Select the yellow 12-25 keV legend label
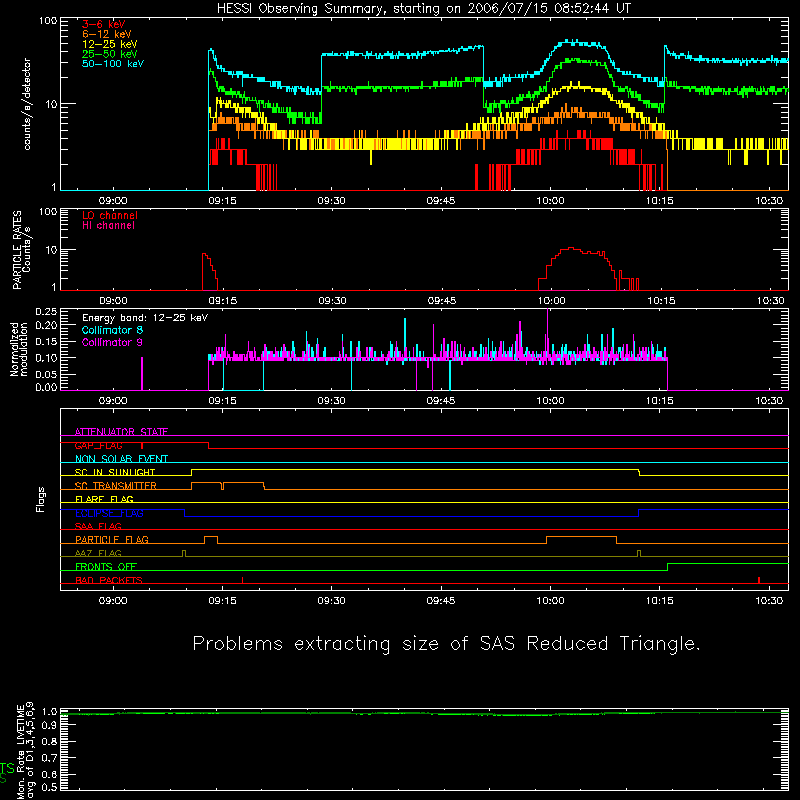The width and height of the screenshot is (800, 800). pos(109,44)
